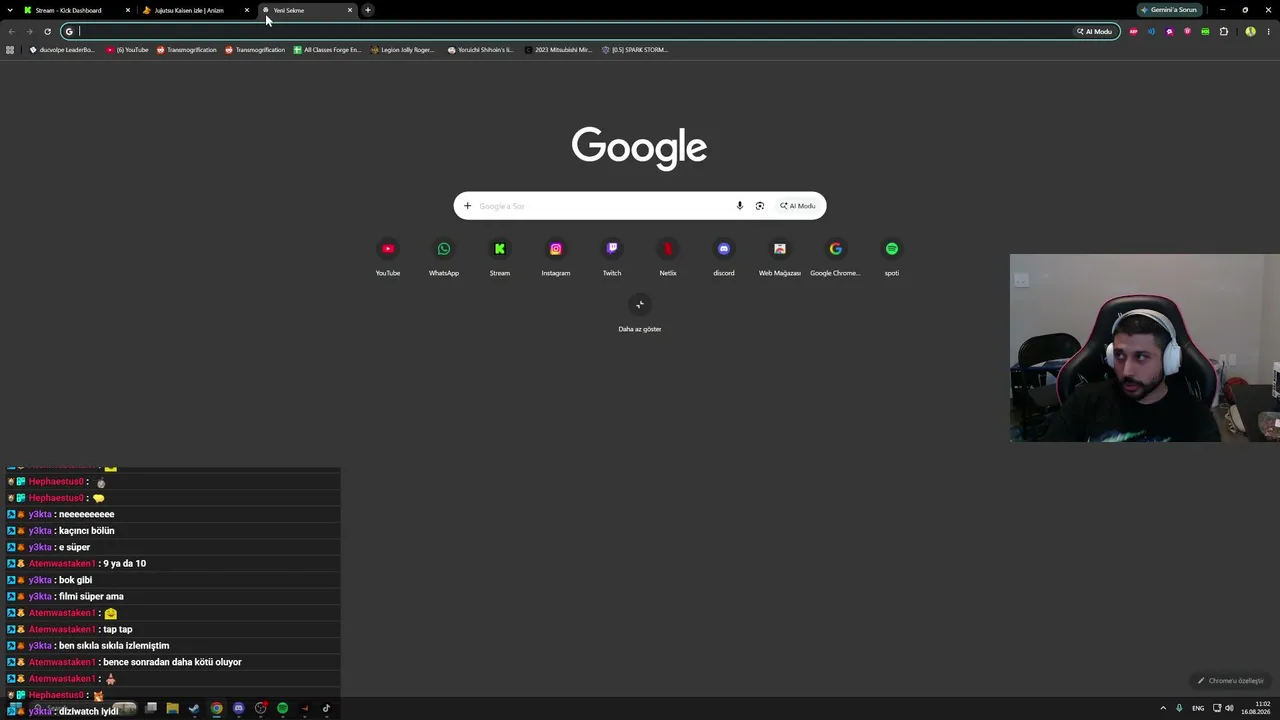Go back to the previous page
1280x720 pixels.
point(12,31)
